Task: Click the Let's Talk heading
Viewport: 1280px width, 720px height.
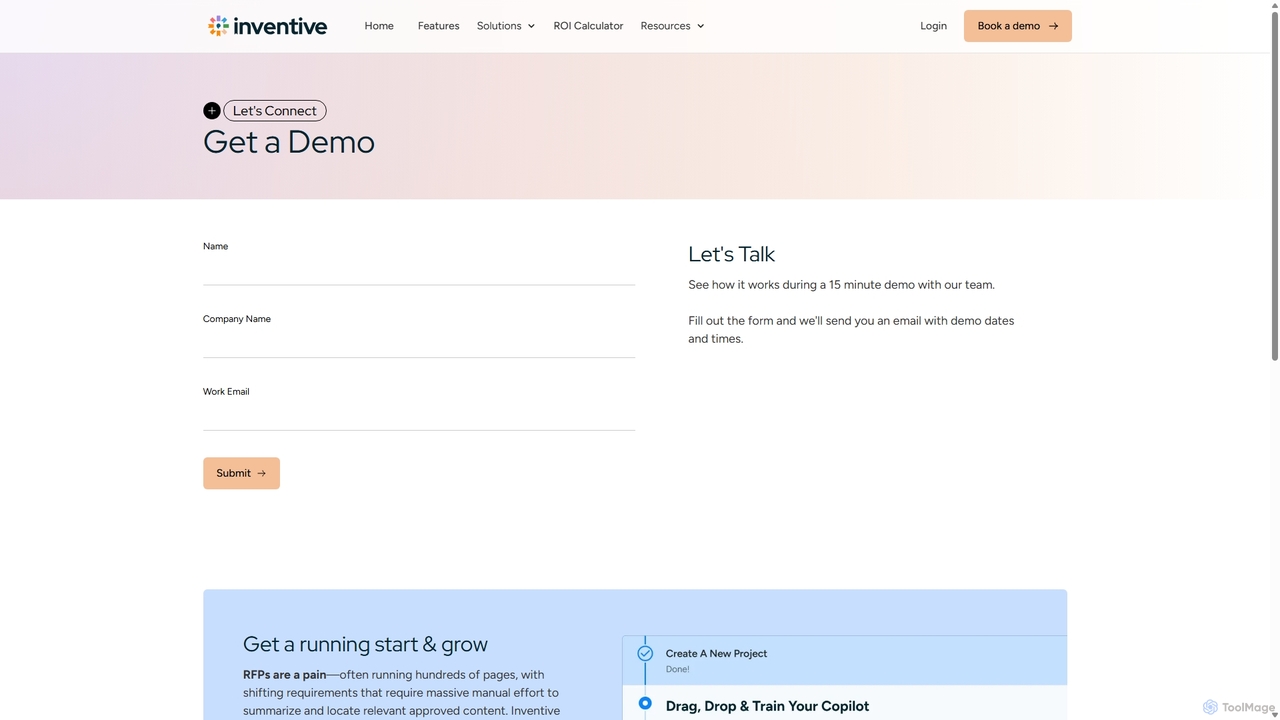Action: [731, 254]
